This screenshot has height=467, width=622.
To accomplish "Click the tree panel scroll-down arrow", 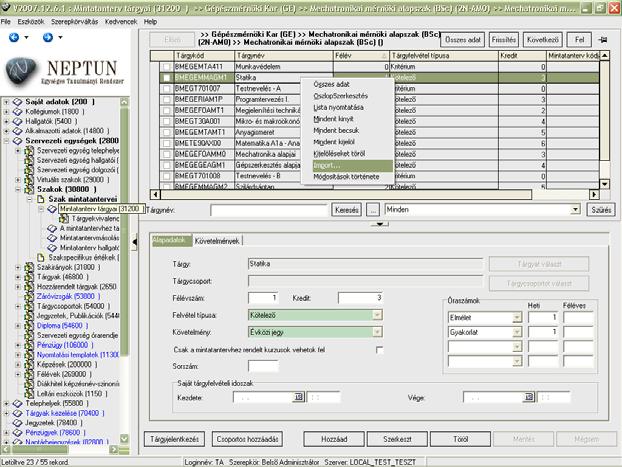I will pyautogui.click(x=124, y=438).
